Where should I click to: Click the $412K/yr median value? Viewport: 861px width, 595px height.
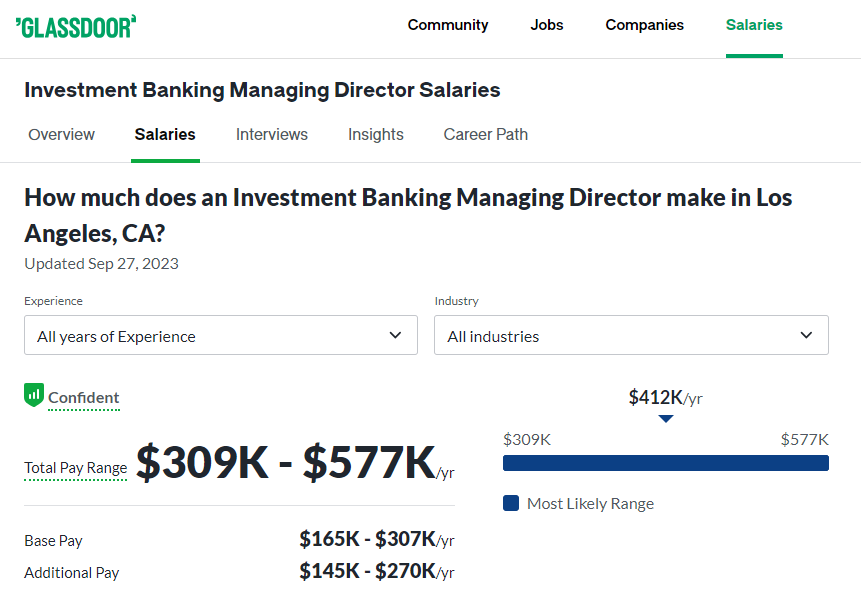[666, 397]
